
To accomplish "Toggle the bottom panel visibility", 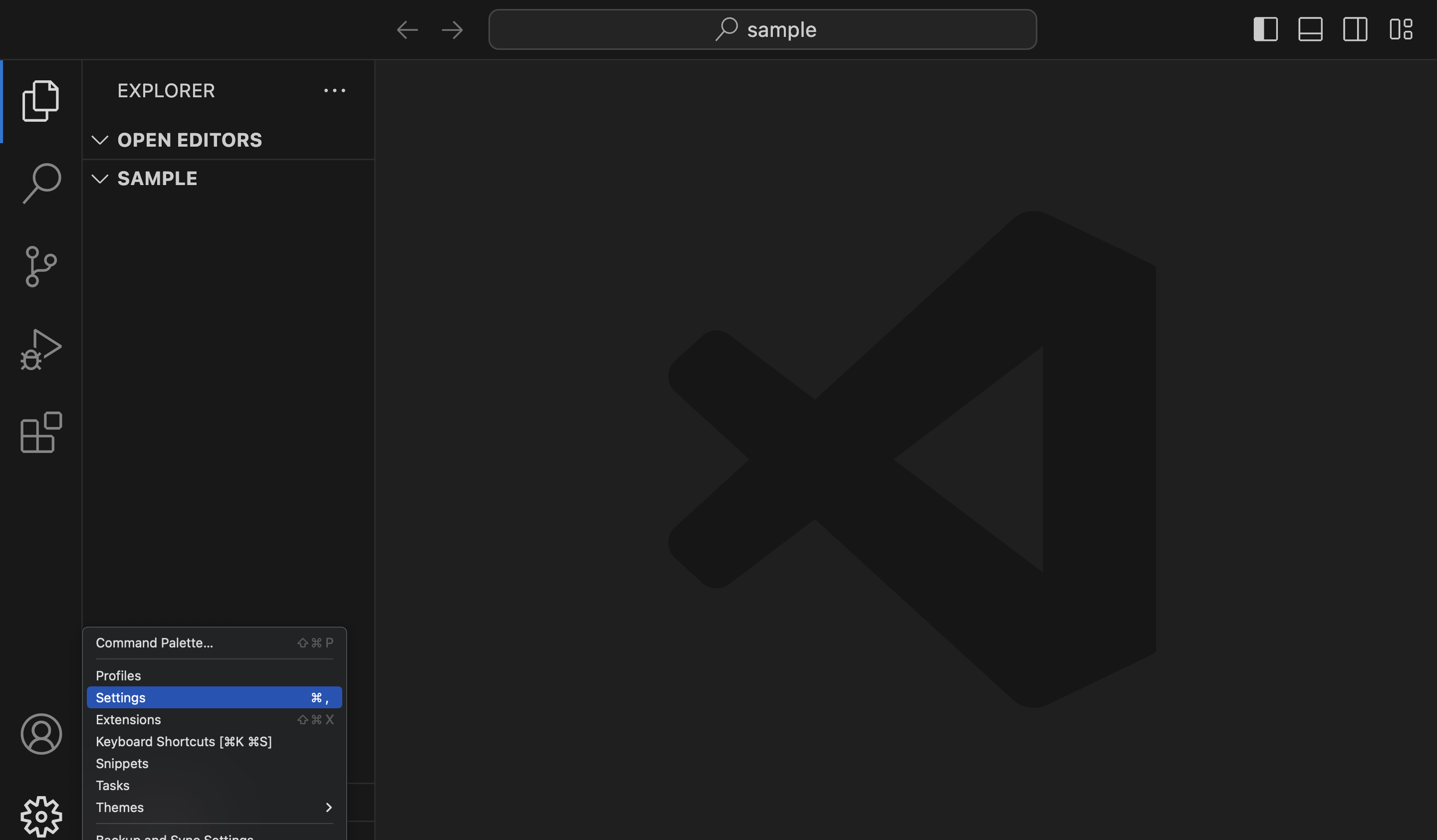I will coord(1310,29).
